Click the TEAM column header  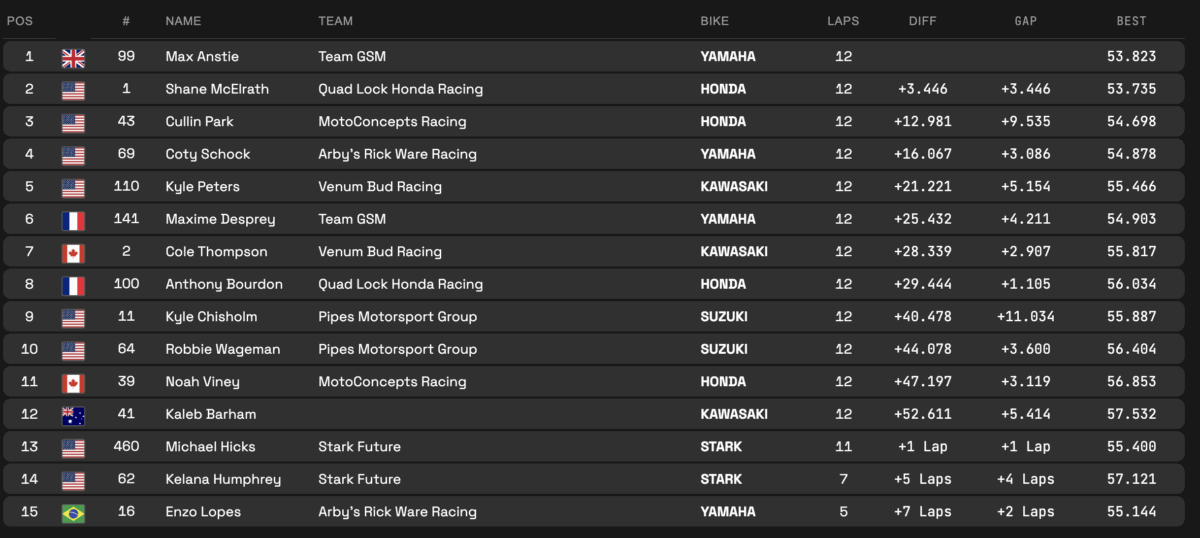(335, 21)
